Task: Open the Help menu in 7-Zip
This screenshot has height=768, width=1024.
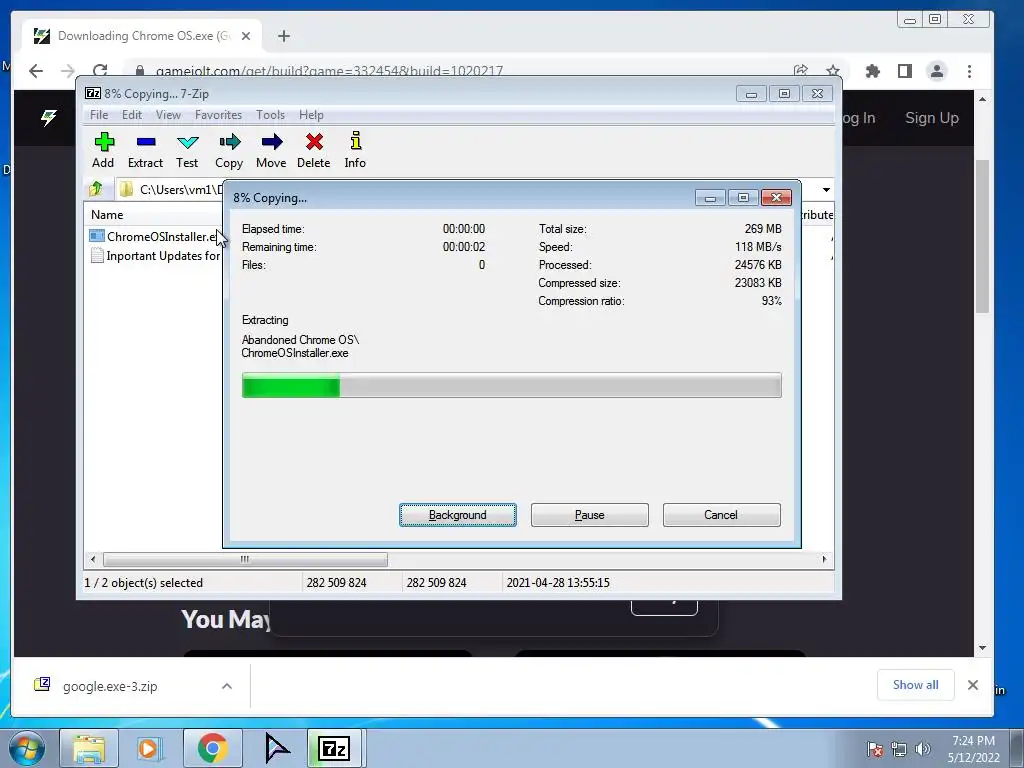Action: point(311,115)
